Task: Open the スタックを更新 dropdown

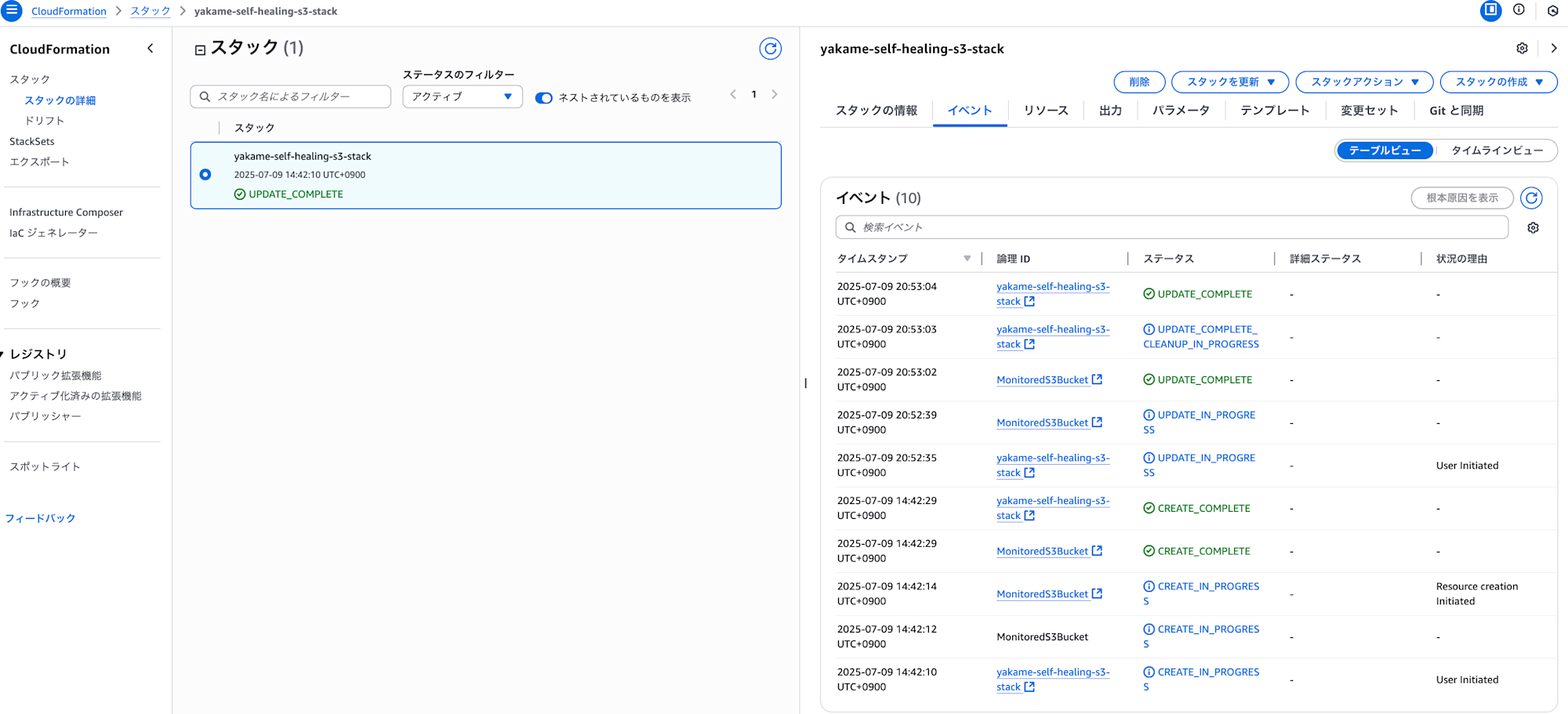Action: (1230, 82)
